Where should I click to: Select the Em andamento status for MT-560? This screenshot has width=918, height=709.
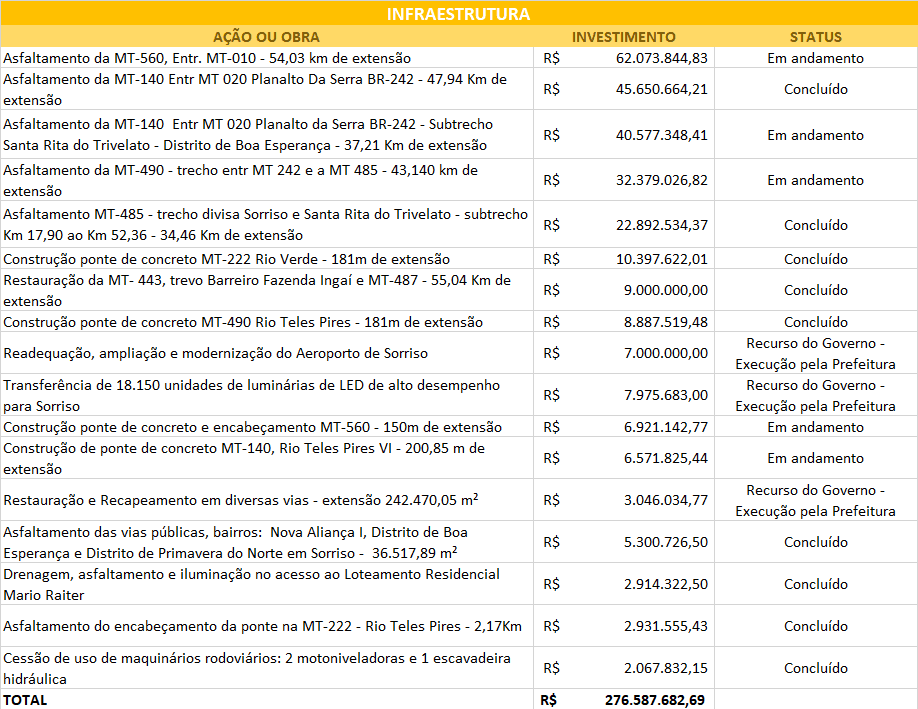815,58
